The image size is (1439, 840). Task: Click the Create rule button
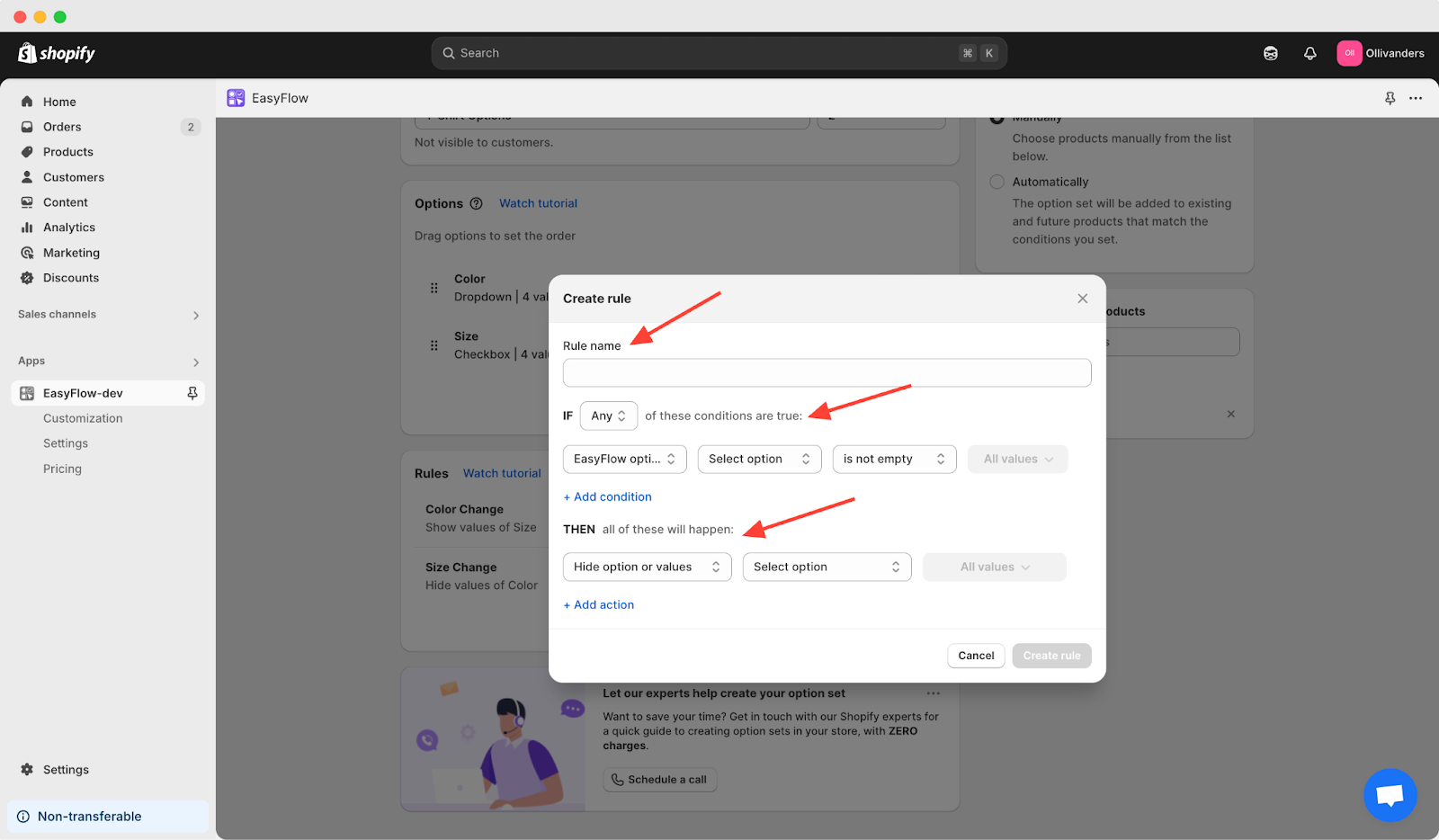click(1051, 656)
